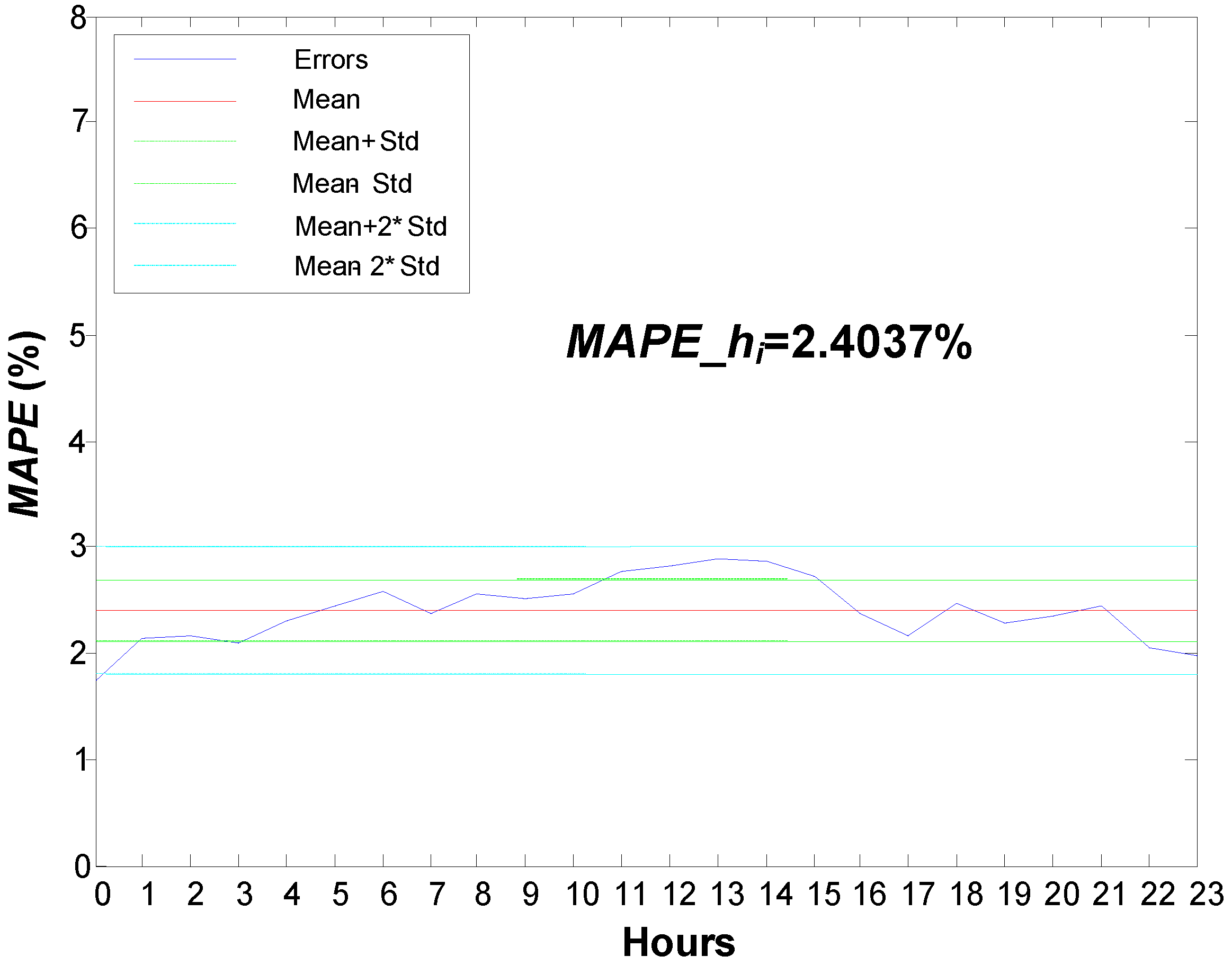
Task: Click the Mean-2*Std legend entry
Action: 367,266
